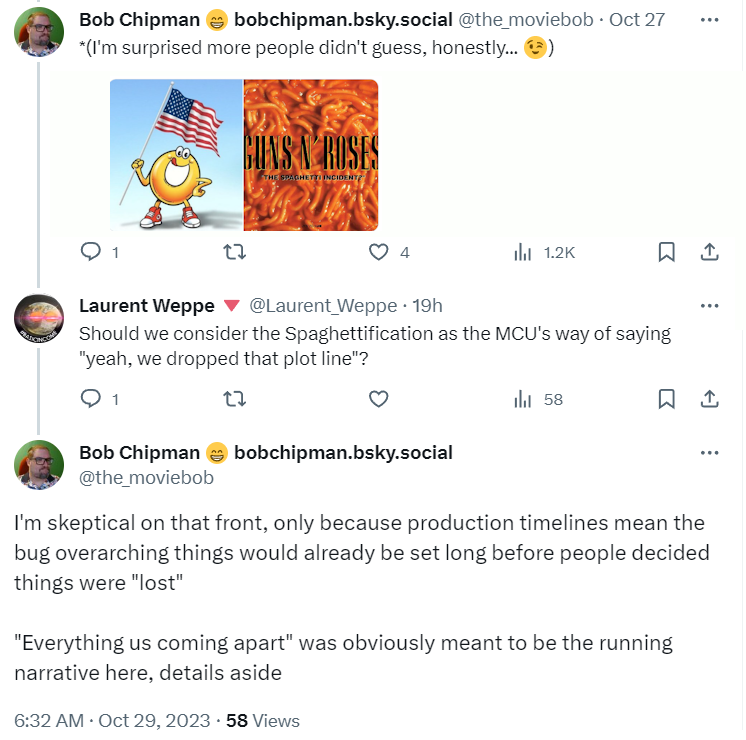Viewport: 746px width, 740px height.
Task: Open the Guns N' Roses spaghetti album image
Action: pyautogui.click(x=311, y=154)
